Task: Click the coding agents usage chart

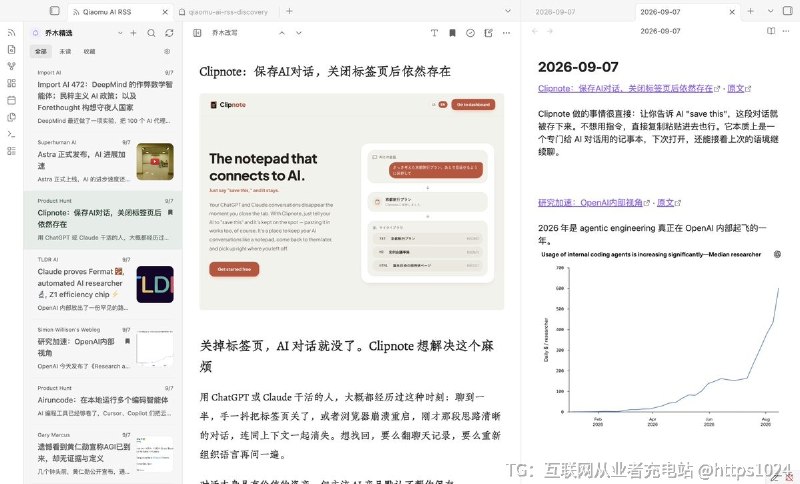Action: click(x=660, y=339)
